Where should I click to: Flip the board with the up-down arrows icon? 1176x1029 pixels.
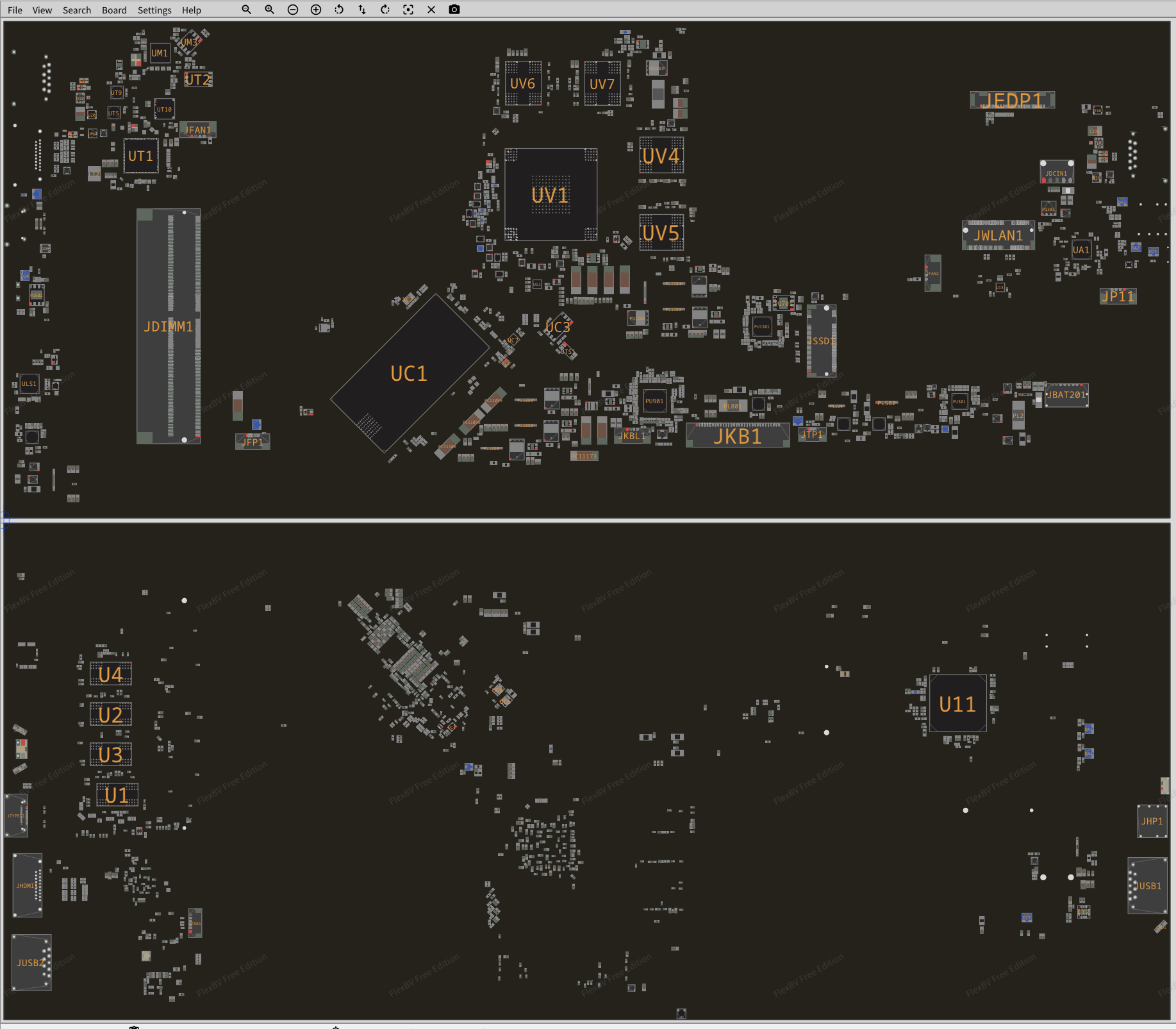[x=362, y=10]
